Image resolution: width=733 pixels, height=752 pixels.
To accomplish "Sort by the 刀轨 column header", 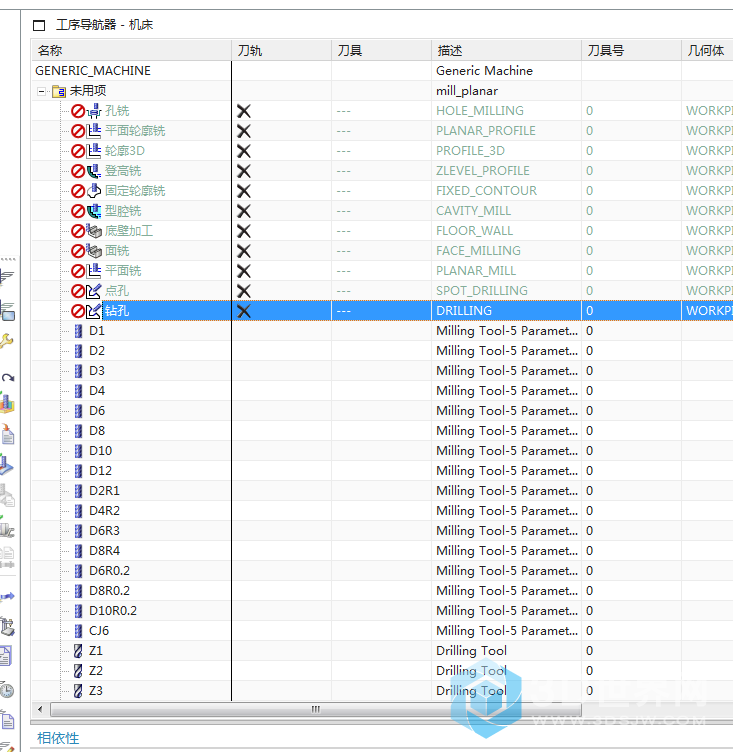I will point(282,50).
